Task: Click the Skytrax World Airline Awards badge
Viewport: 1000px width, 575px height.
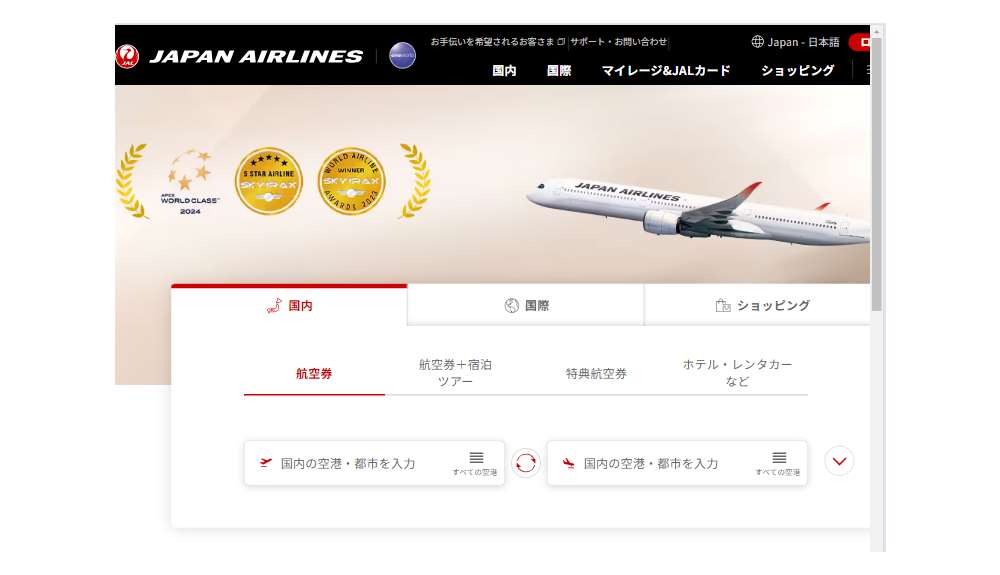Action: coord(351,181)
